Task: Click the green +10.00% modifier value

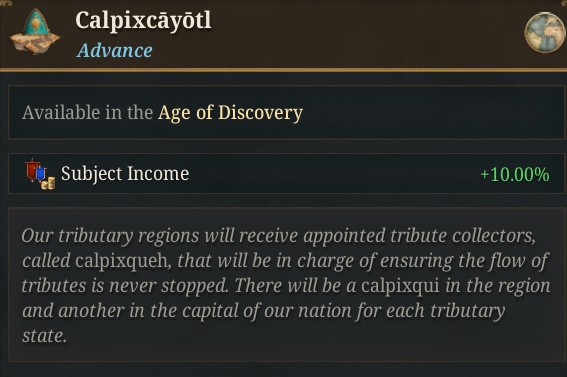Action: click(515, 174)
